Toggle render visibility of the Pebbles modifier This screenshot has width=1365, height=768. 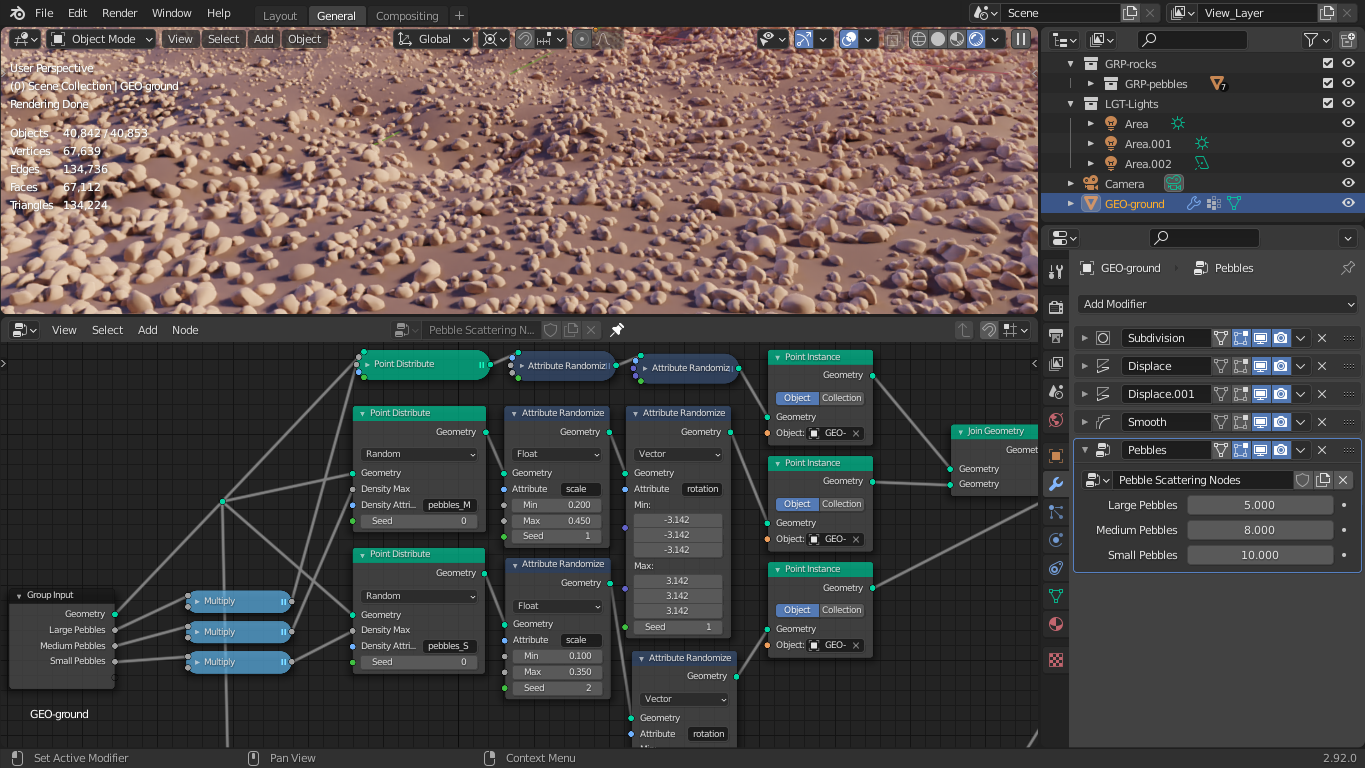coord(1281,449)
